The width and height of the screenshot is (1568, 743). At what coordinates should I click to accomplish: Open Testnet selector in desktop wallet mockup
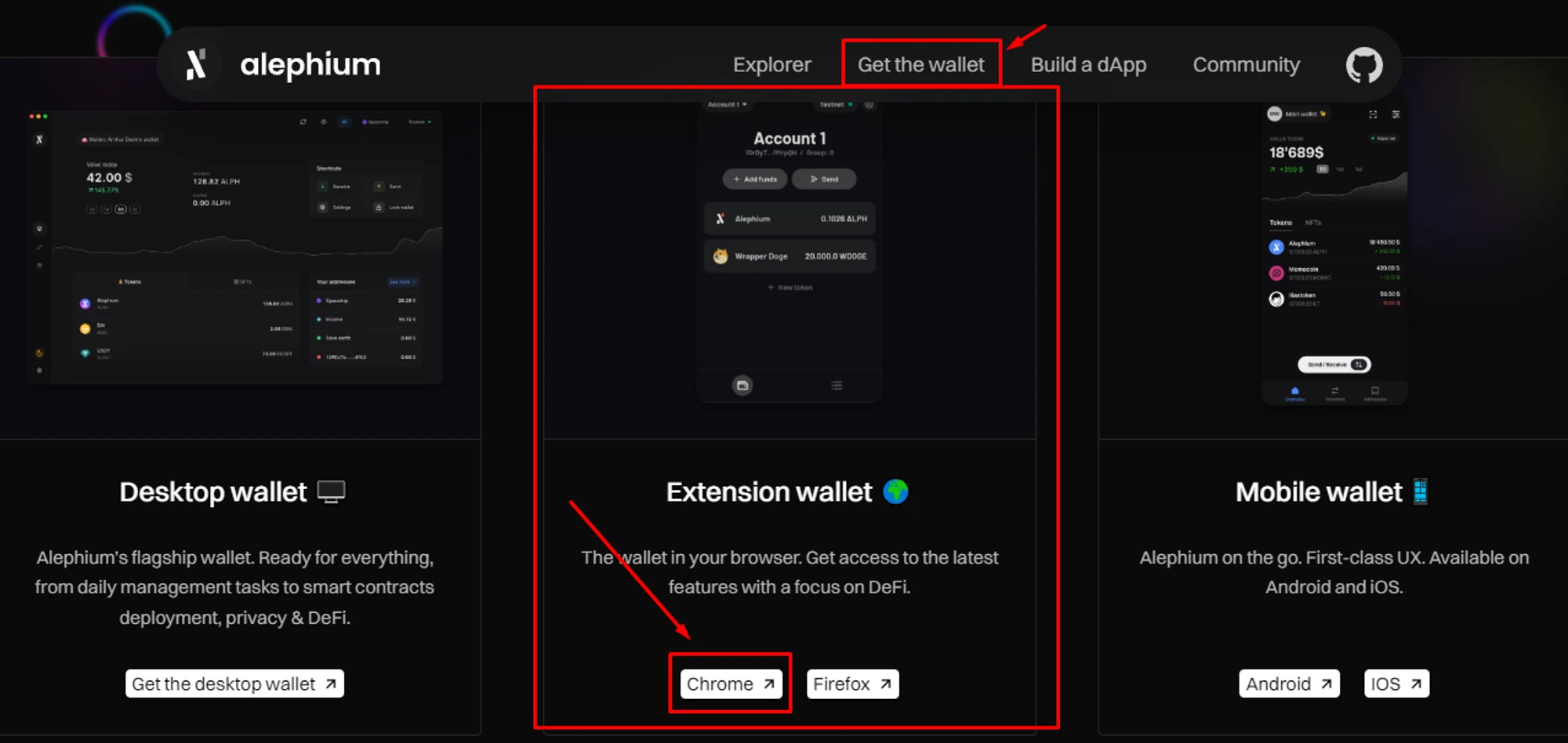click(419, 122)
